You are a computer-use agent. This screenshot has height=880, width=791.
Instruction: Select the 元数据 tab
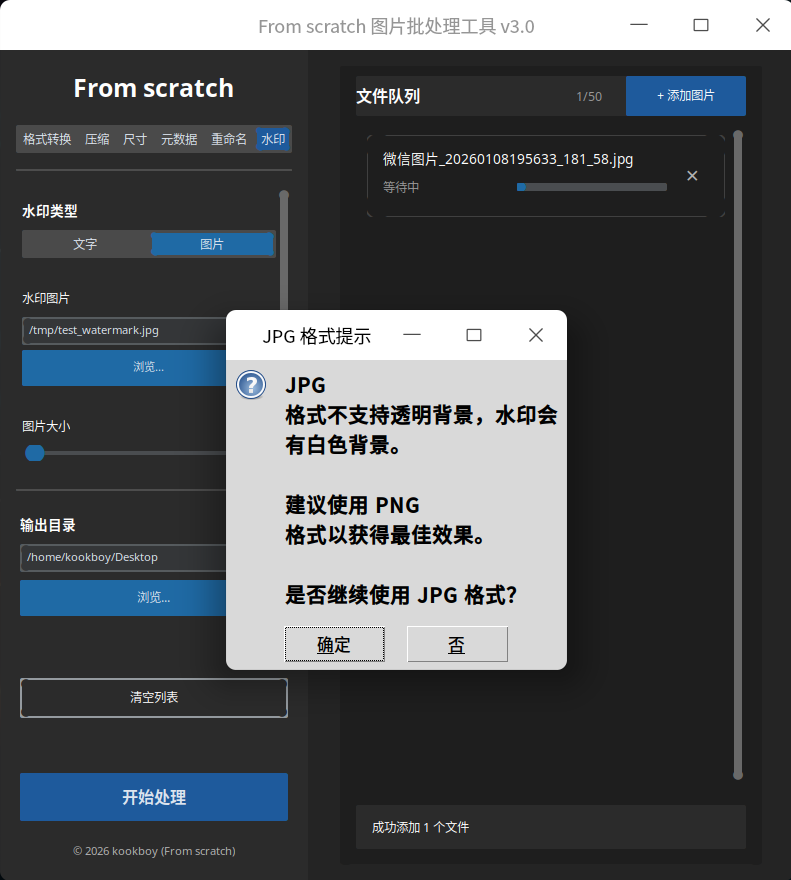click(x=179, y=139)
